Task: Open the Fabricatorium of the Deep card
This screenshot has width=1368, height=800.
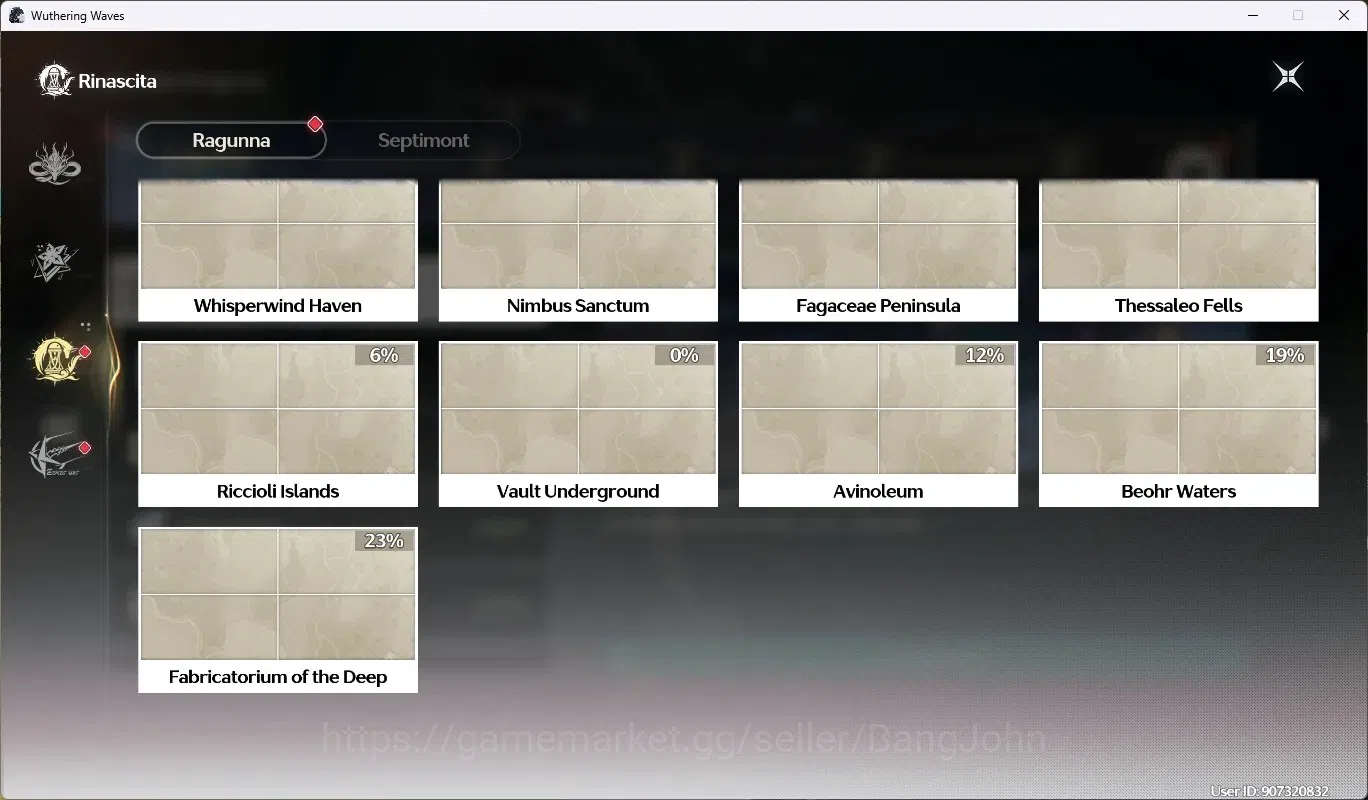Action: tap(278, 610)
